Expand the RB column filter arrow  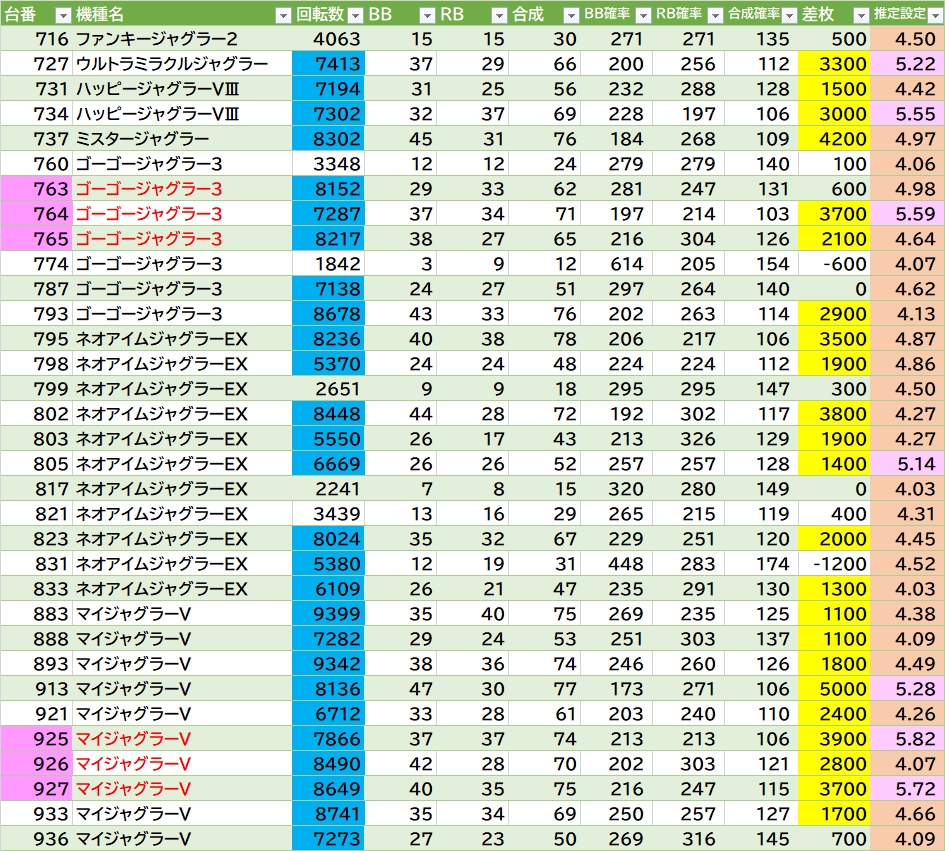[x=499, y=15]
